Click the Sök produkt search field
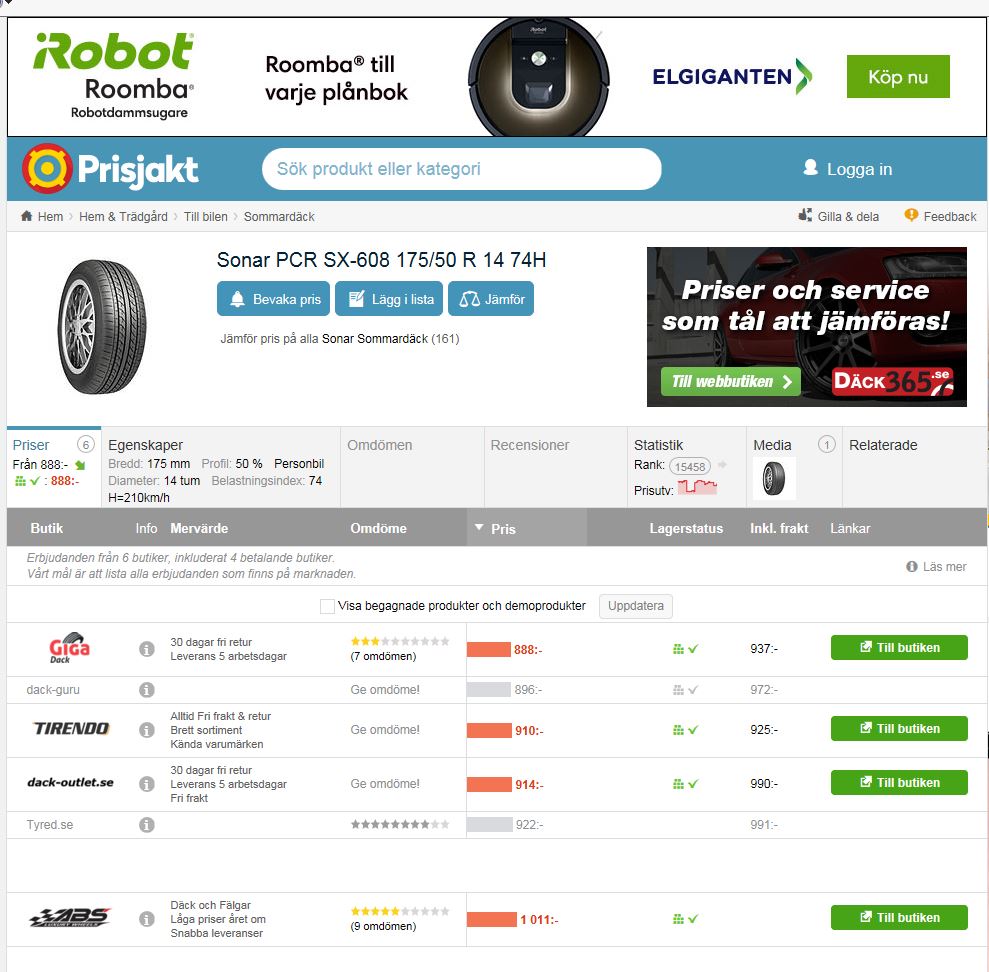 point(462,169)
